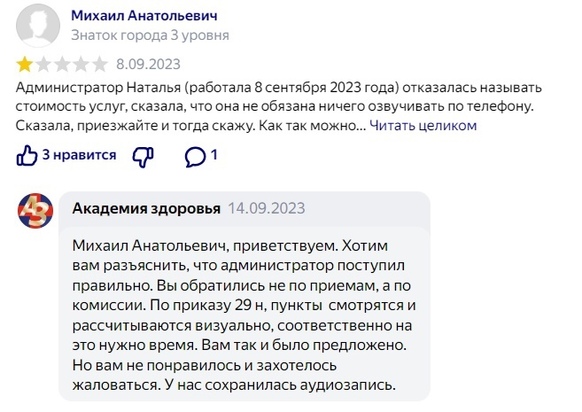582x412 pixels.
Task: Click the review text about Администратор Наталья
Action: click(x=278, y=107)
